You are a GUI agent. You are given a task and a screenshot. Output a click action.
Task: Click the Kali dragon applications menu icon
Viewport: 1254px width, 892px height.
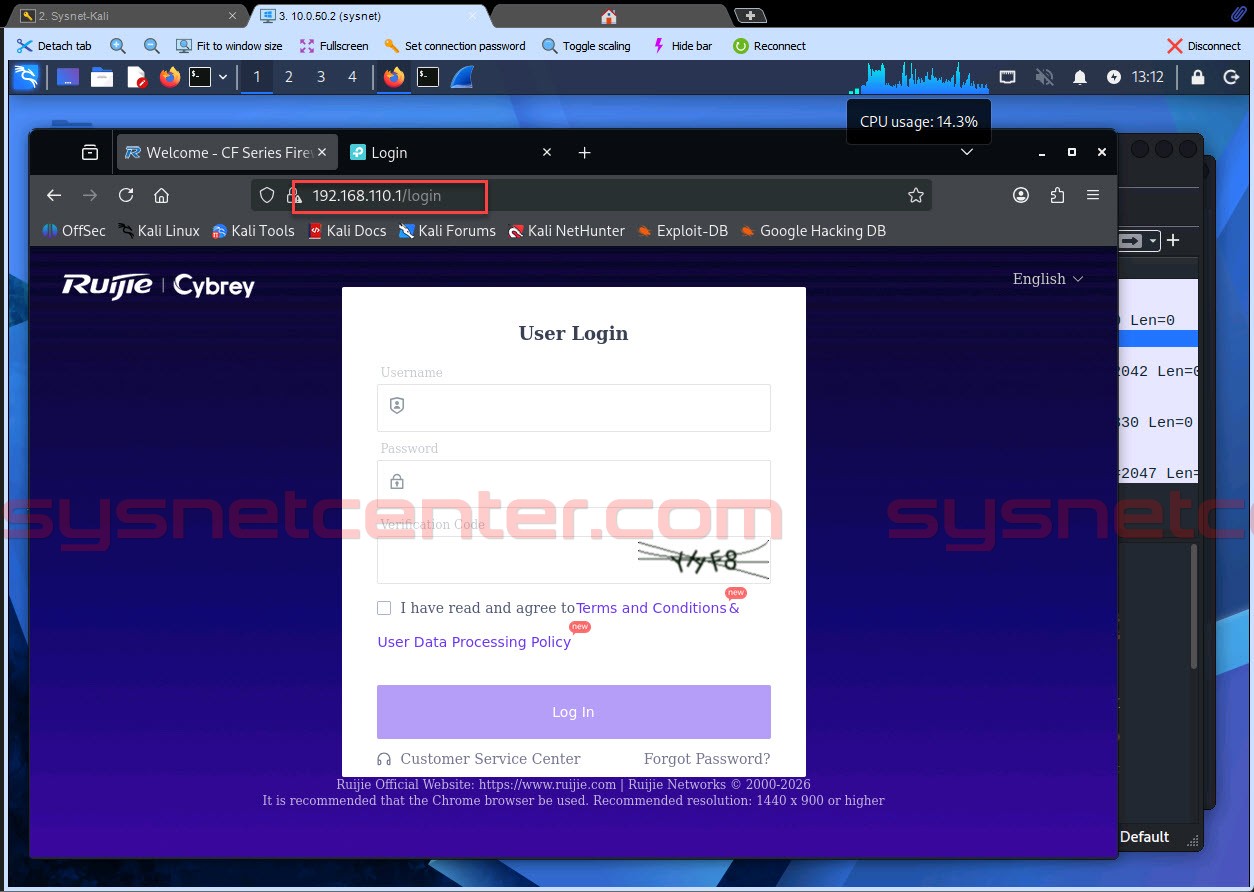26,77
